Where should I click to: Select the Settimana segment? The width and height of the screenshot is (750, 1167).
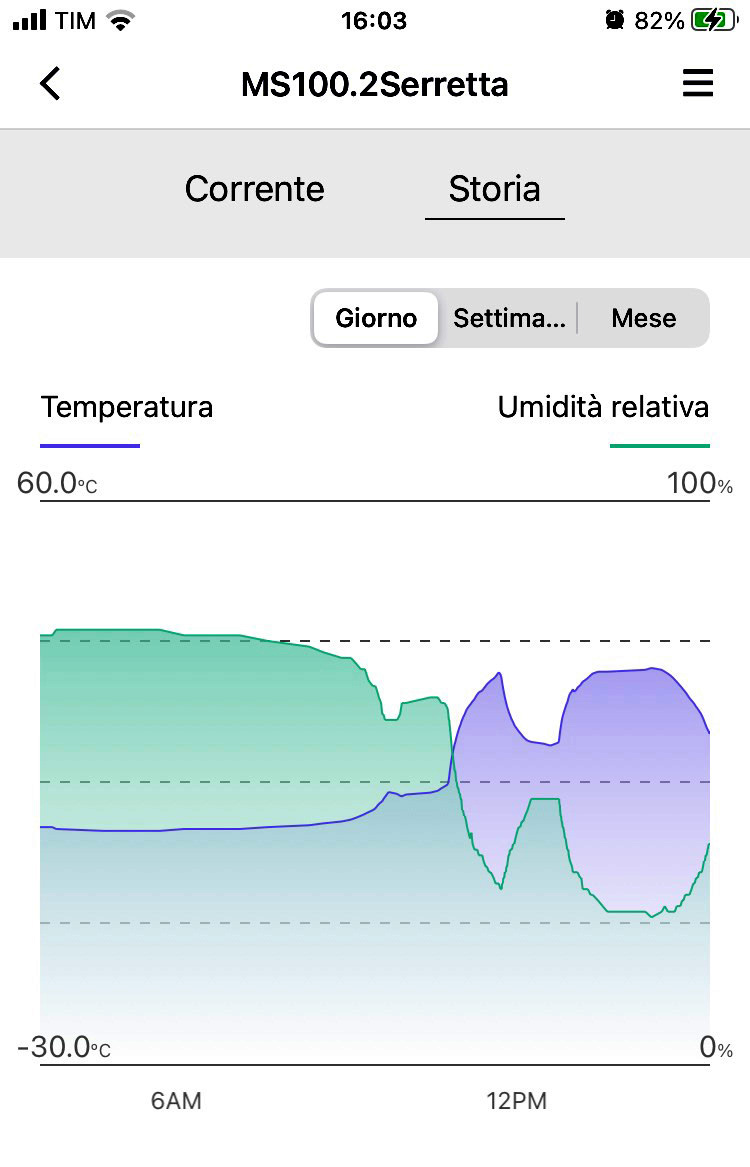tap(510, 318)
